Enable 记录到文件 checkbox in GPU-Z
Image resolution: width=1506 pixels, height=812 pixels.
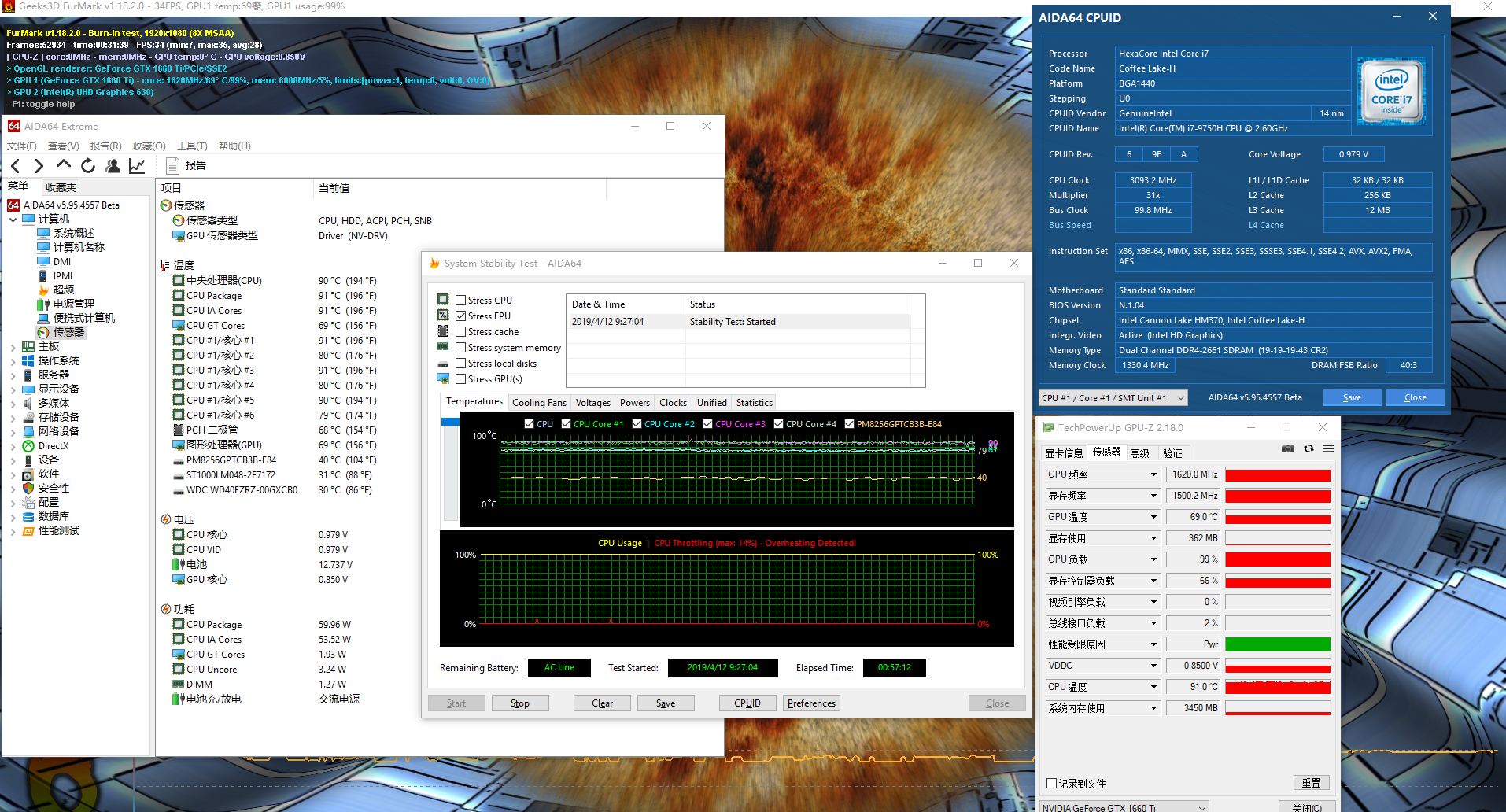click(x=1051, y=784)
